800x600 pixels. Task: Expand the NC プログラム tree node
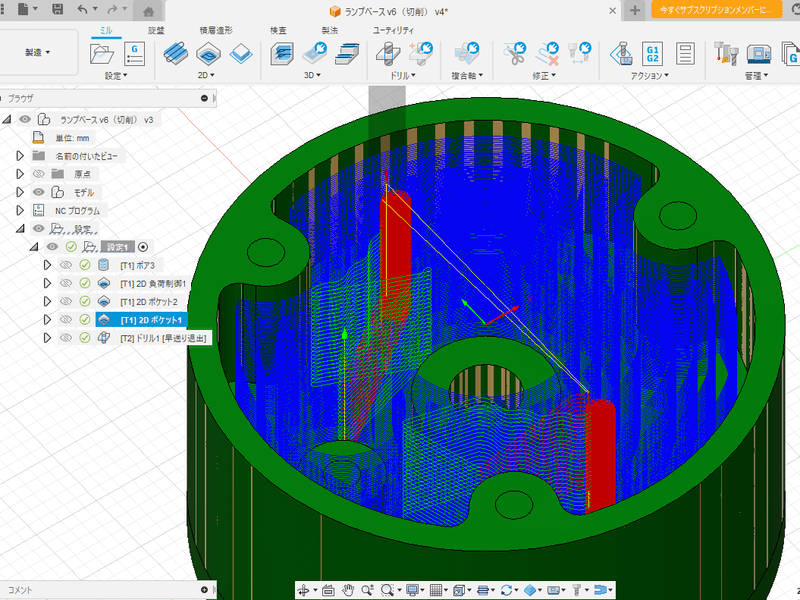click(19, 211)
